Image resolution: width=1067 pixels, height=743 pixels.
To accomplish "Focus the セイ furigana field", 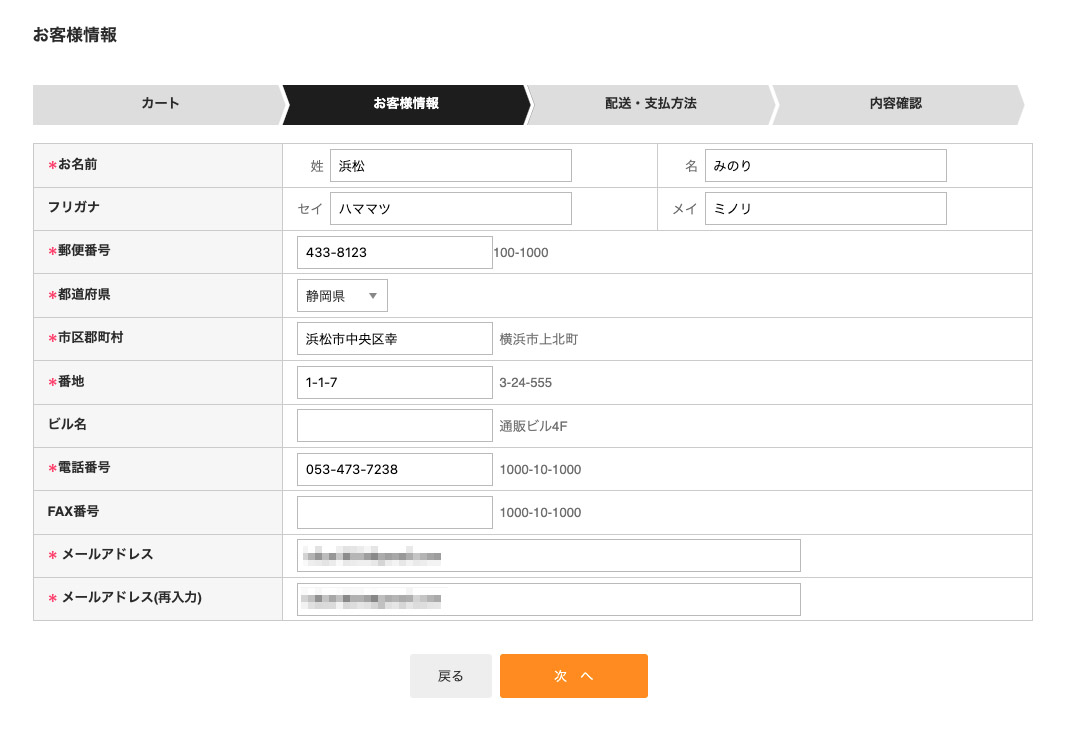I will click(450, 209).
